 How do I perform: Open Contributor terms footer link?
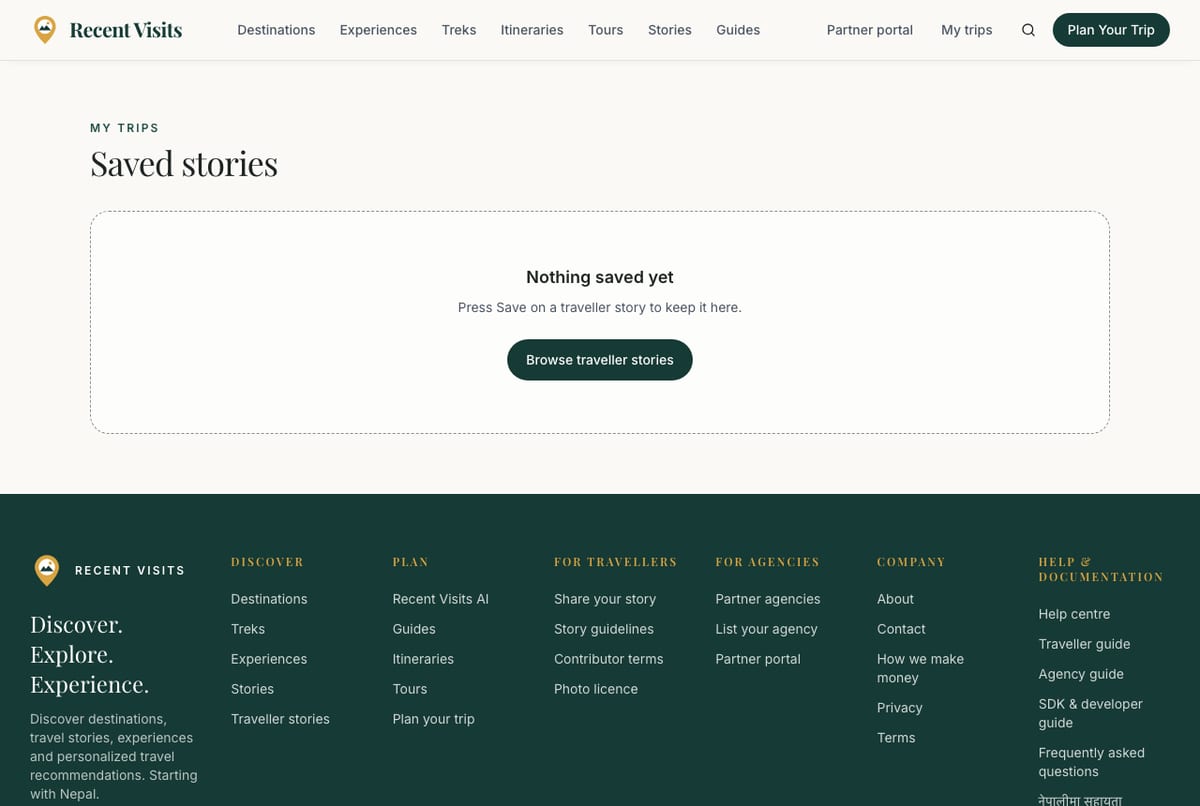coord(609,659)
